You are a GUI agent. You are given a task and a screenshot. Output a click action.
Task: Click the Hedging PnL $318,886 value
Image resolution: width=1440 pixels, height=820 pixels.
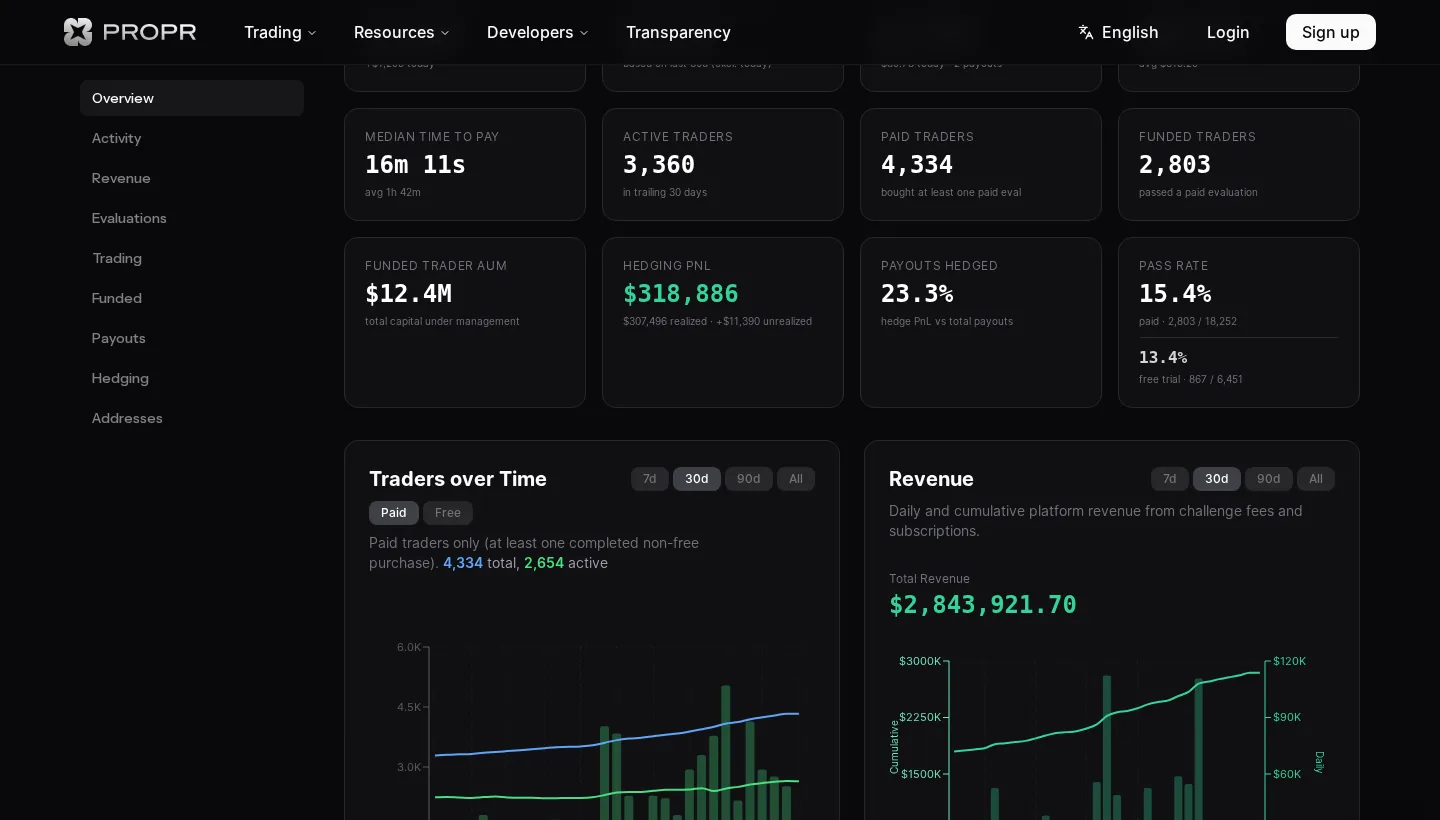[x=681, y=294]
